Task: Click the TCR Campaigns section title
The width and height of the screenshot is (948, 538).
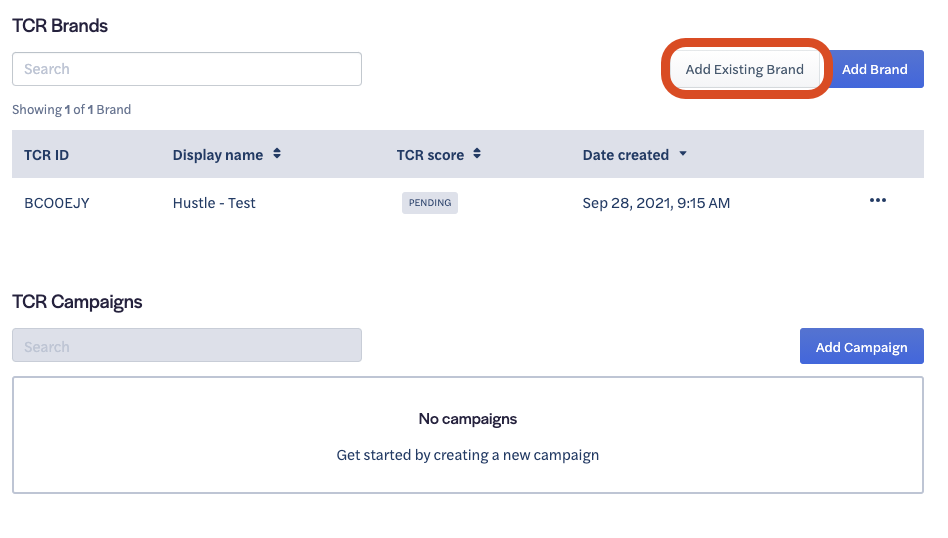Action: [x=77, y=302]
